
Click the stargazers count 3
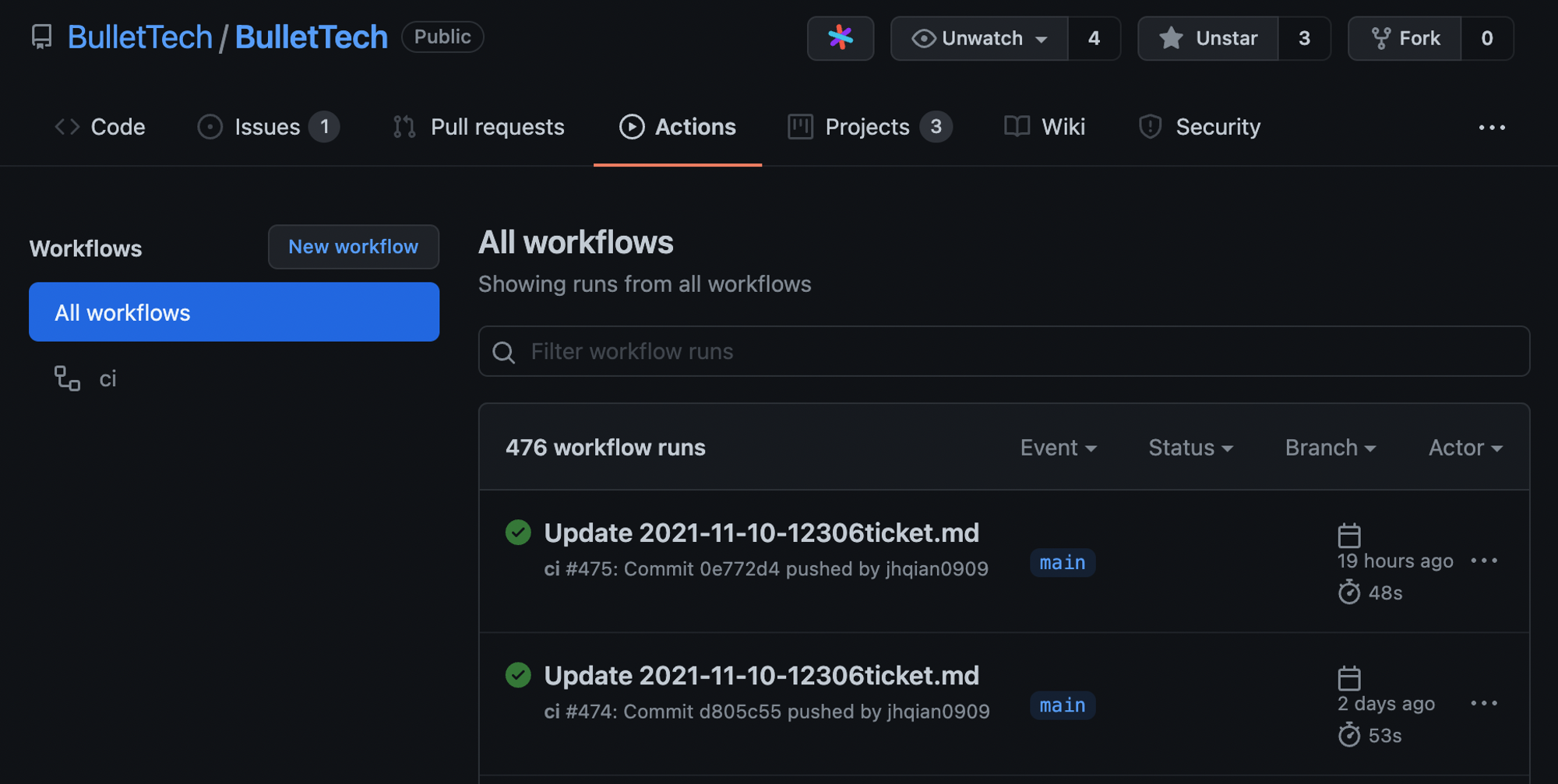point(1304,38)
